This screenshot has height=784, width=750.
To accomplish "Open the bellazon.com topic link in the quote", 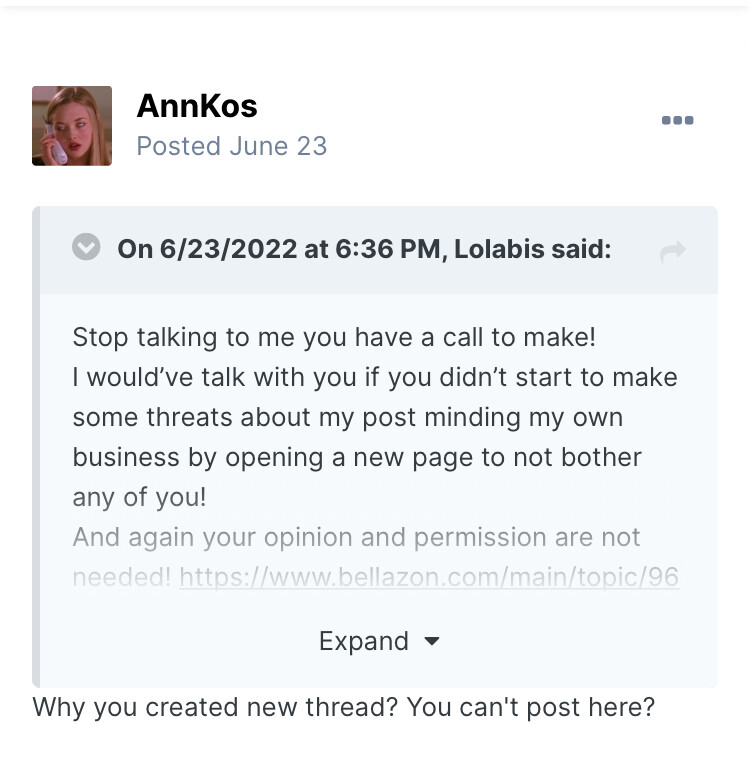I will click(429, 577).
